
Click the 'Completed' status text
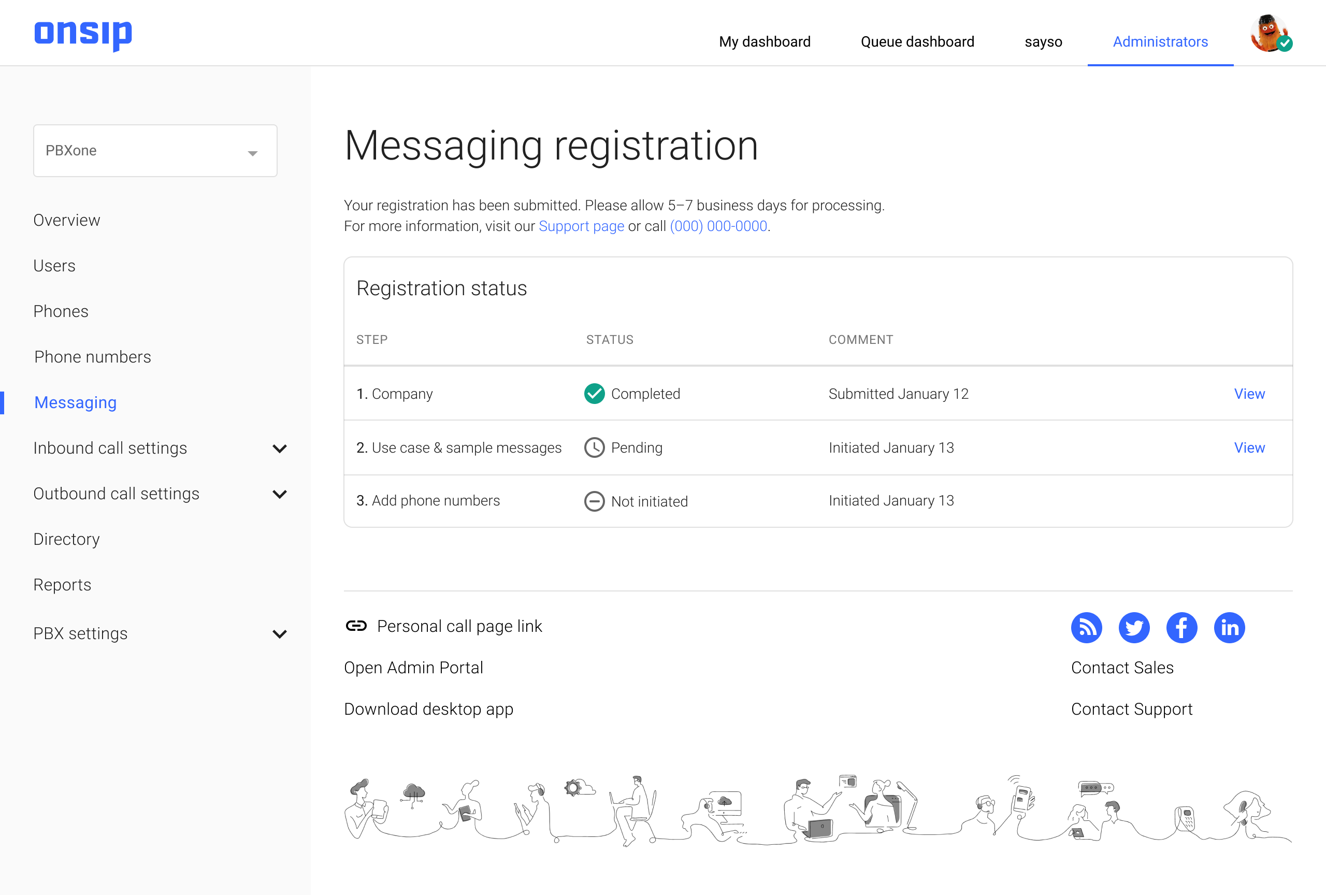coord(645,394)
